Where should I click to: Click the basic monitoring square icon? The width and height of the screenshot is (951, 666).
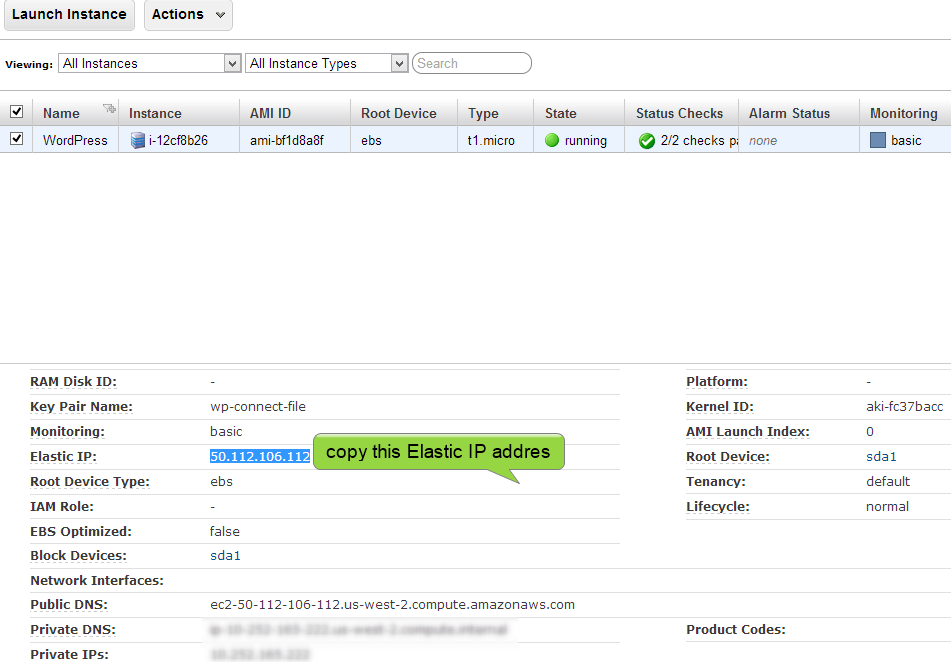(x=878, y=140)
